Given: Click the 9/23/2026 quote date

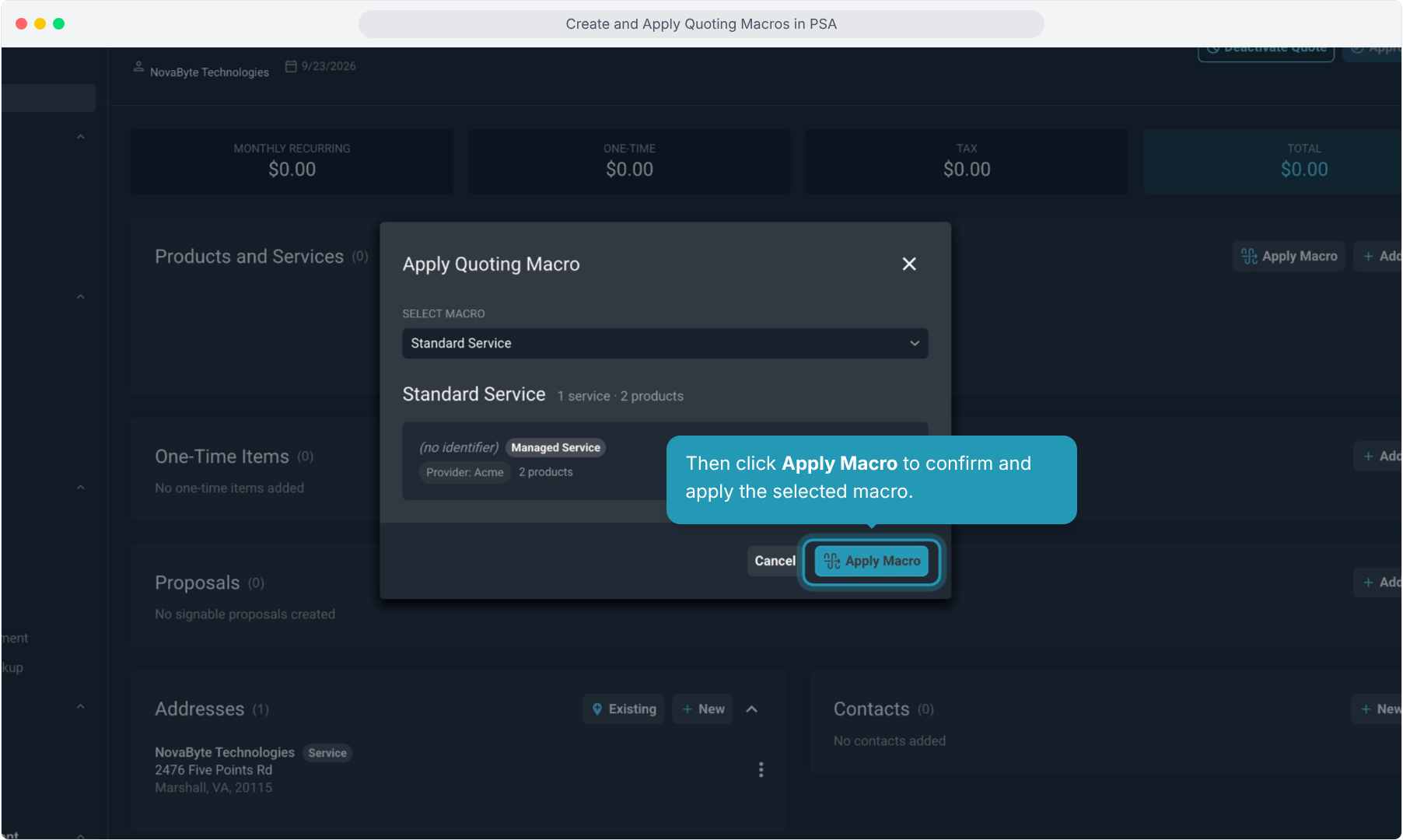Looking at the screenshot, I should point(329,67).
